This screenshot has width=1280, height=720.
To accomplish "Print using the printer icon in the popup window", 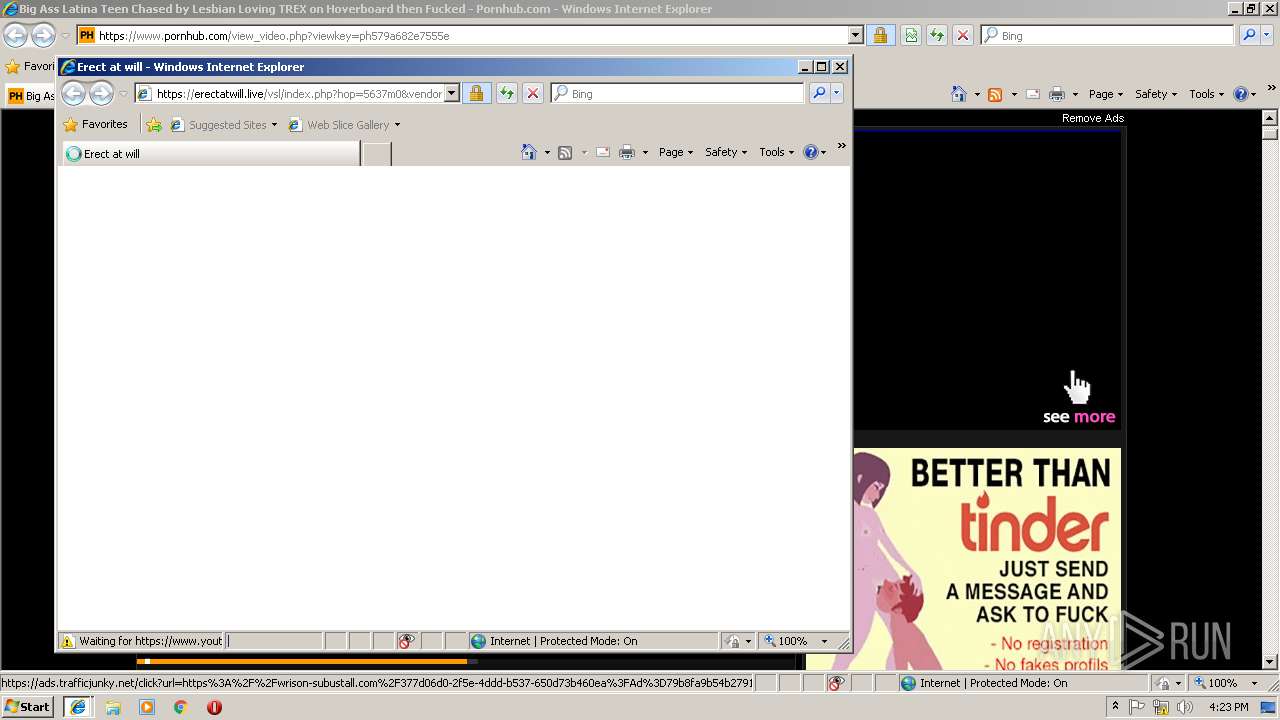I will point(627,152).
